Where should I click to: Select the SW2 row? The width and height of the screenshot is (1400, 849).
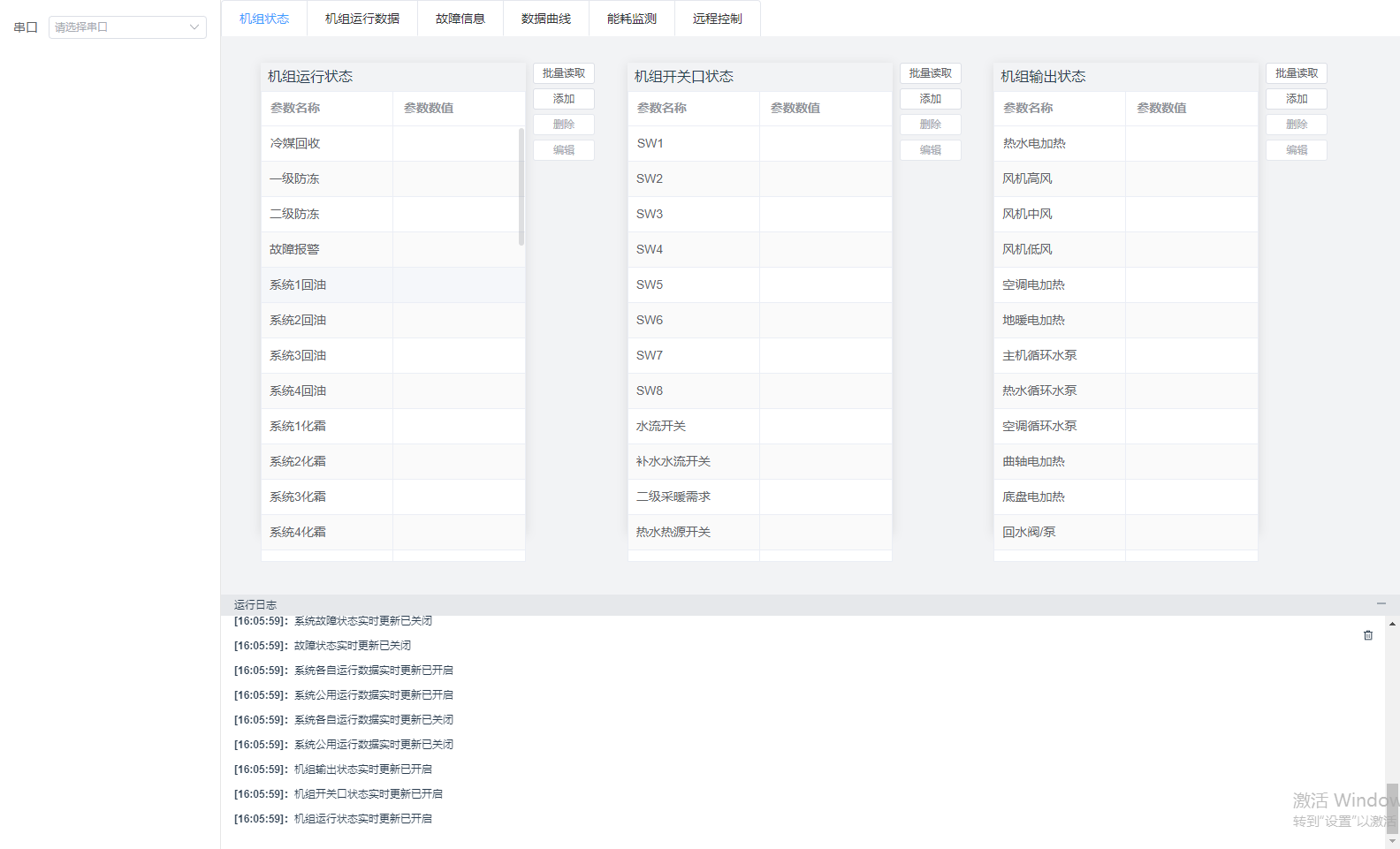coord(760,178)
